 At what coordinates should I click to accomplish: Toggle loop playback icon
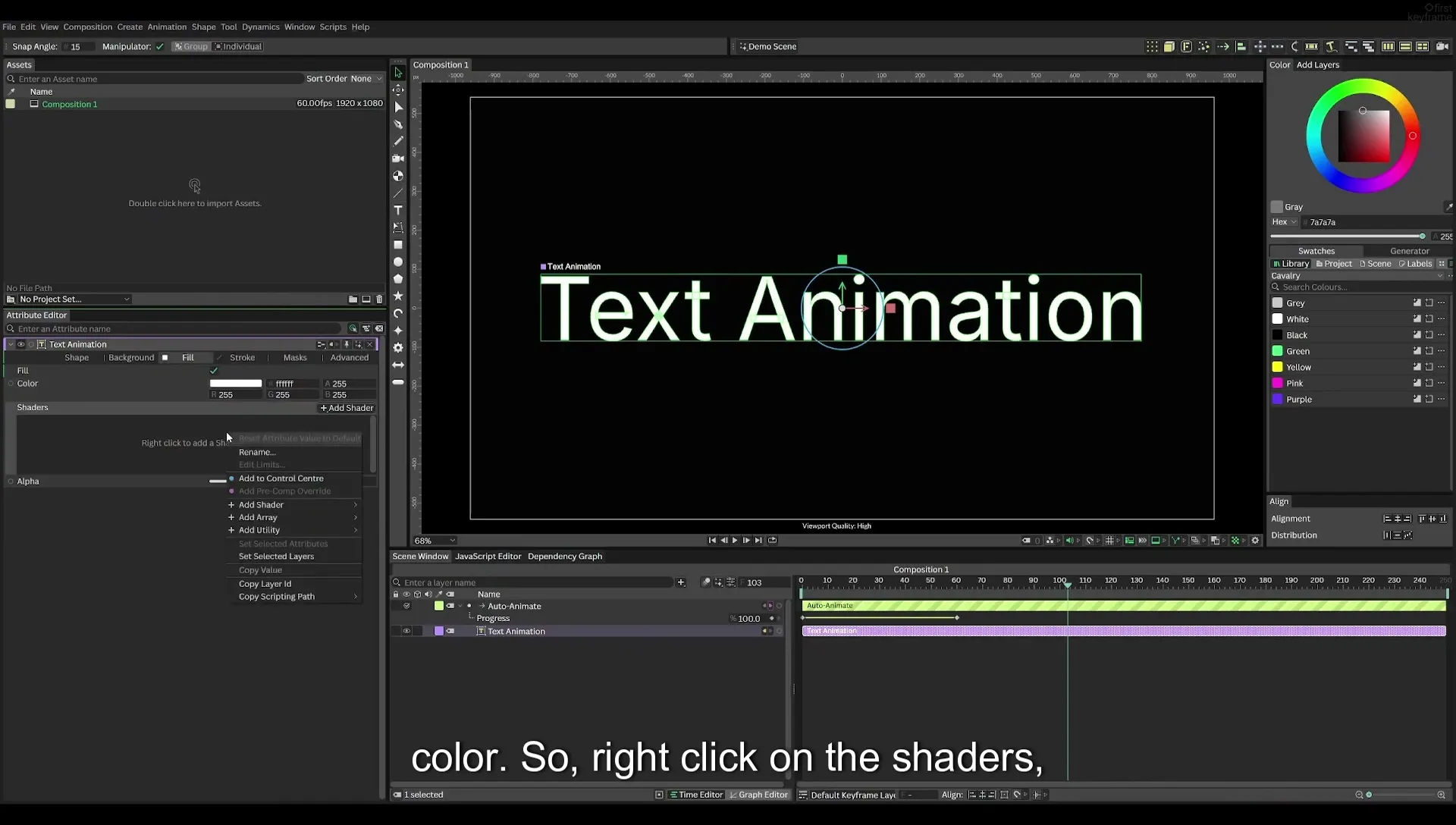tap(772, 541)
